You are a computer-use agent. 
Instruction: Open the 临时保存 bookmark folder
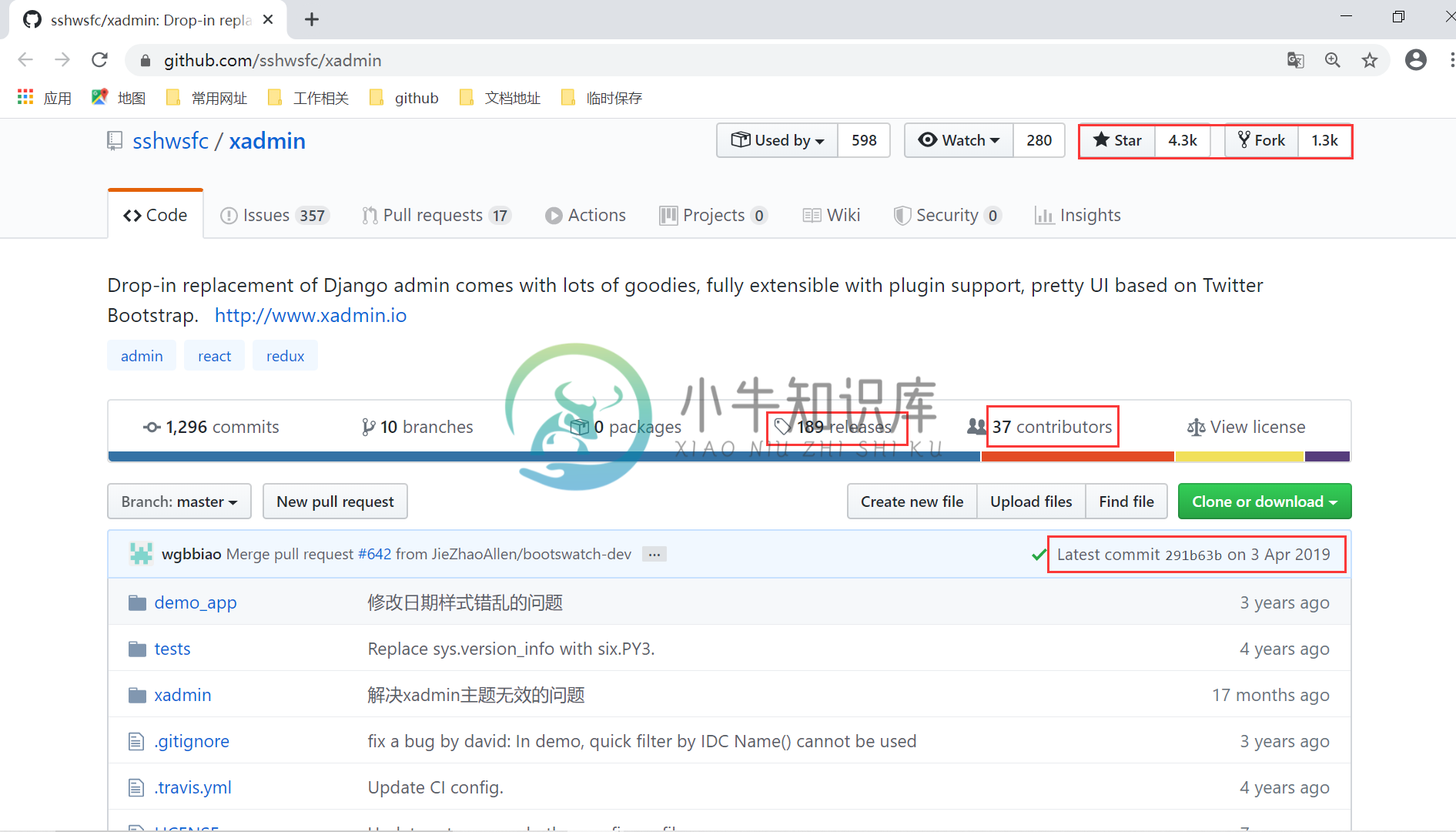pos(602,97)
